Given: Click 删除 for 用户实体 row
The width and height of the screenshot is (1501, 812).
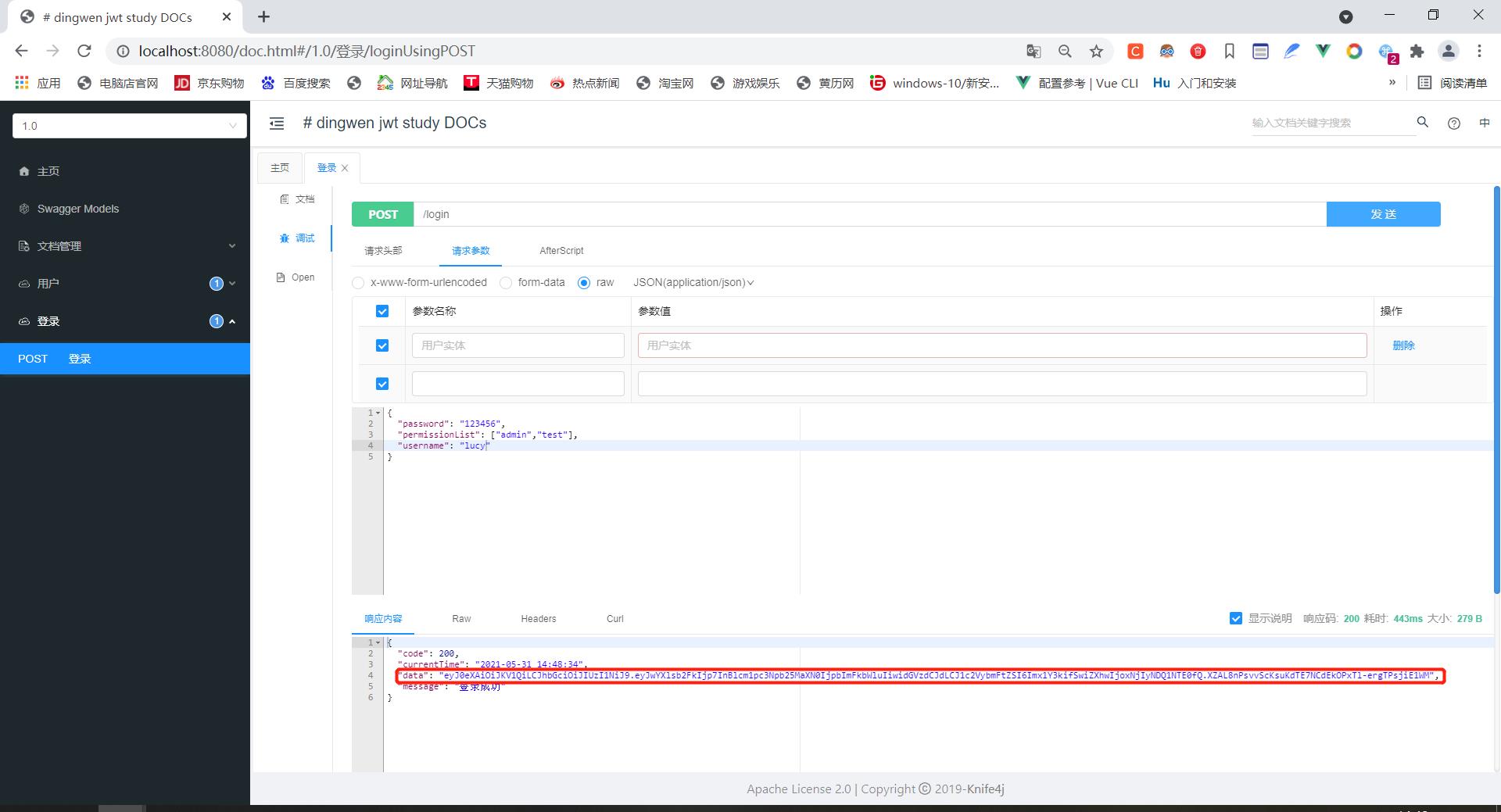Looking at the screenshot, I should (x=1403, y=345).
